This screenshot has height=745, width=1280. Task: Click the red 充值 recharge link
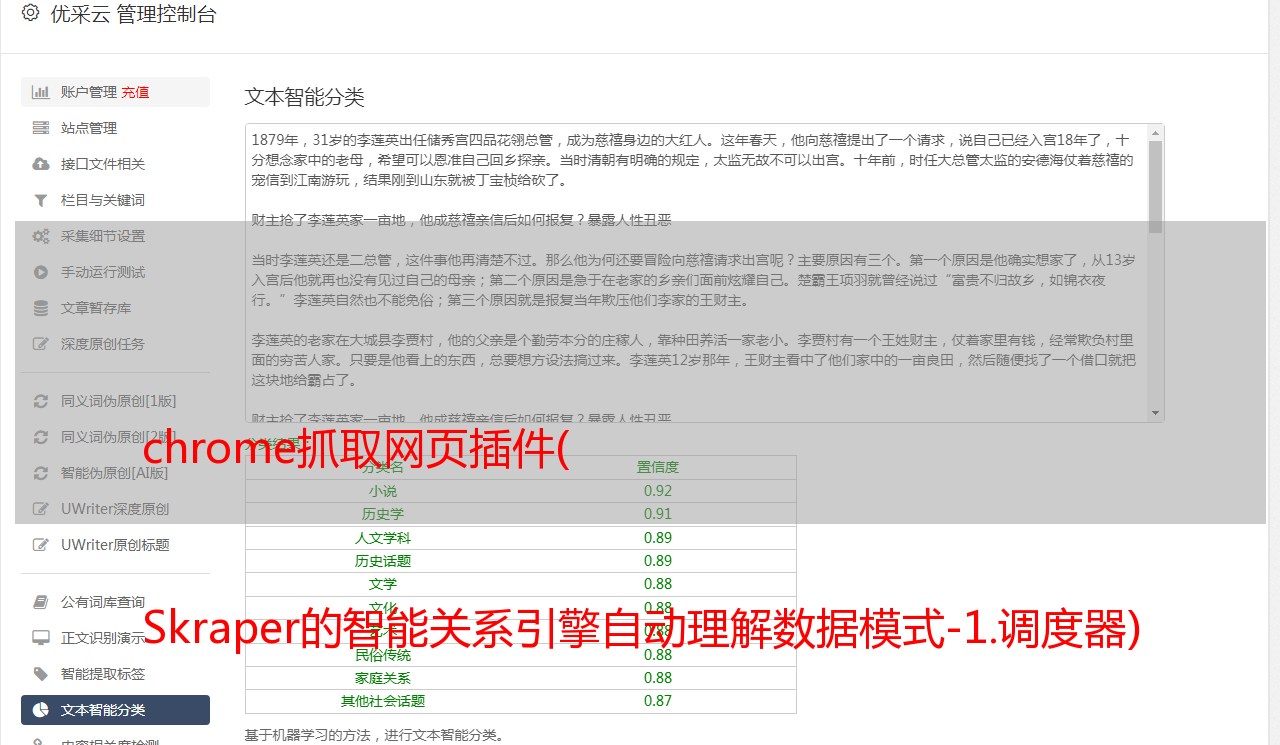pyautogui.click(x=135, y=92)
